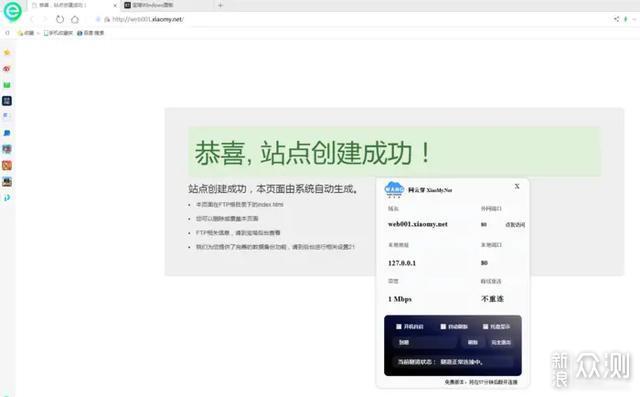
Task: Open a new tab with plus icon
Action: [220, 5]
